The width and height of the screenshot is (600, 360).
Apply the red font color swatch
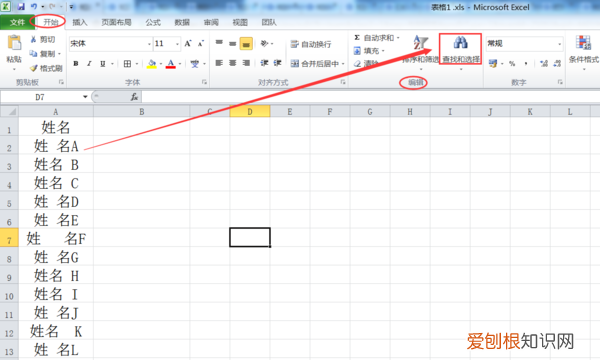tap(171, 64)
